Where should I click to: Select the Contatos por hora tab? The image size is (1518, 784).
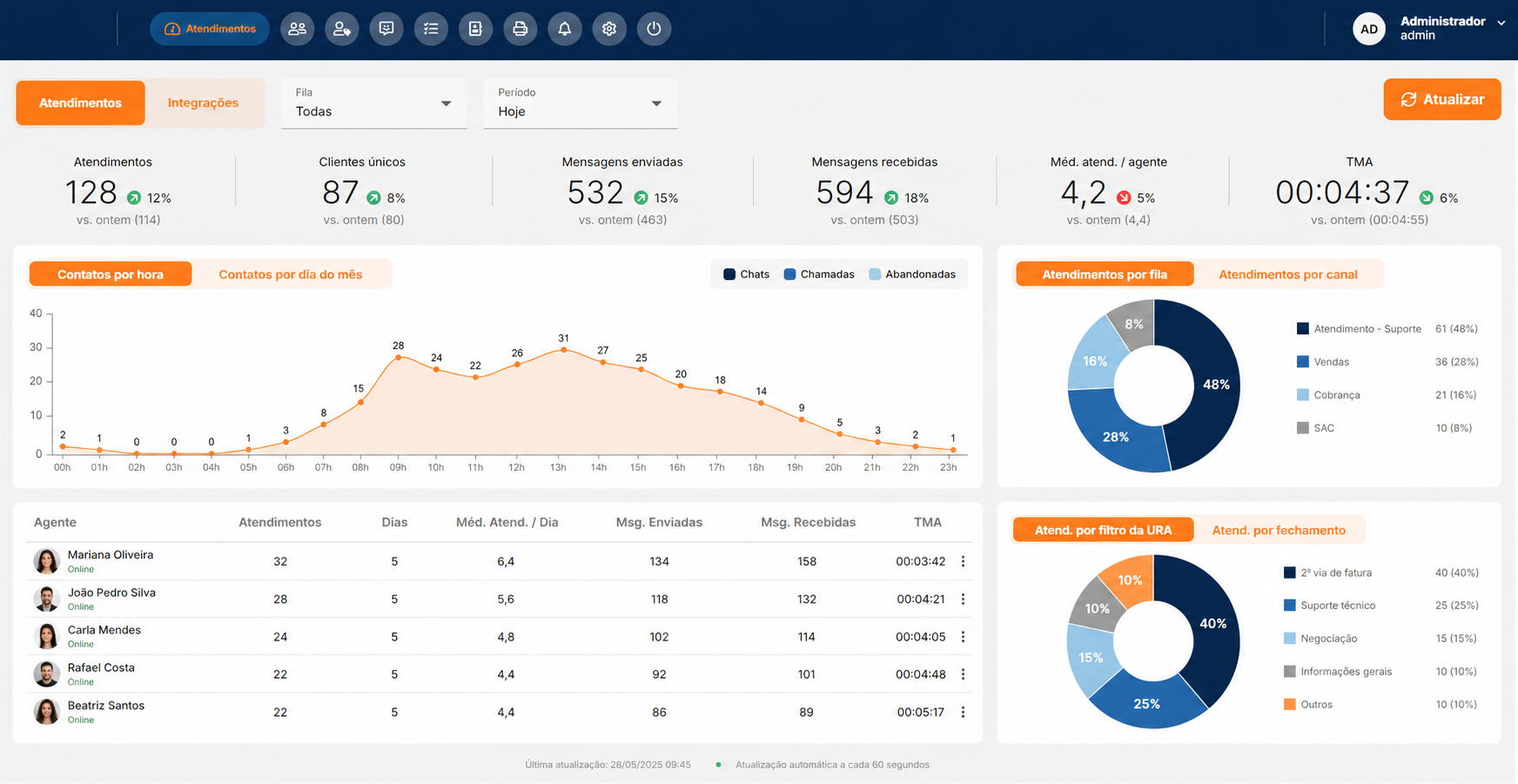pos(111,274)
